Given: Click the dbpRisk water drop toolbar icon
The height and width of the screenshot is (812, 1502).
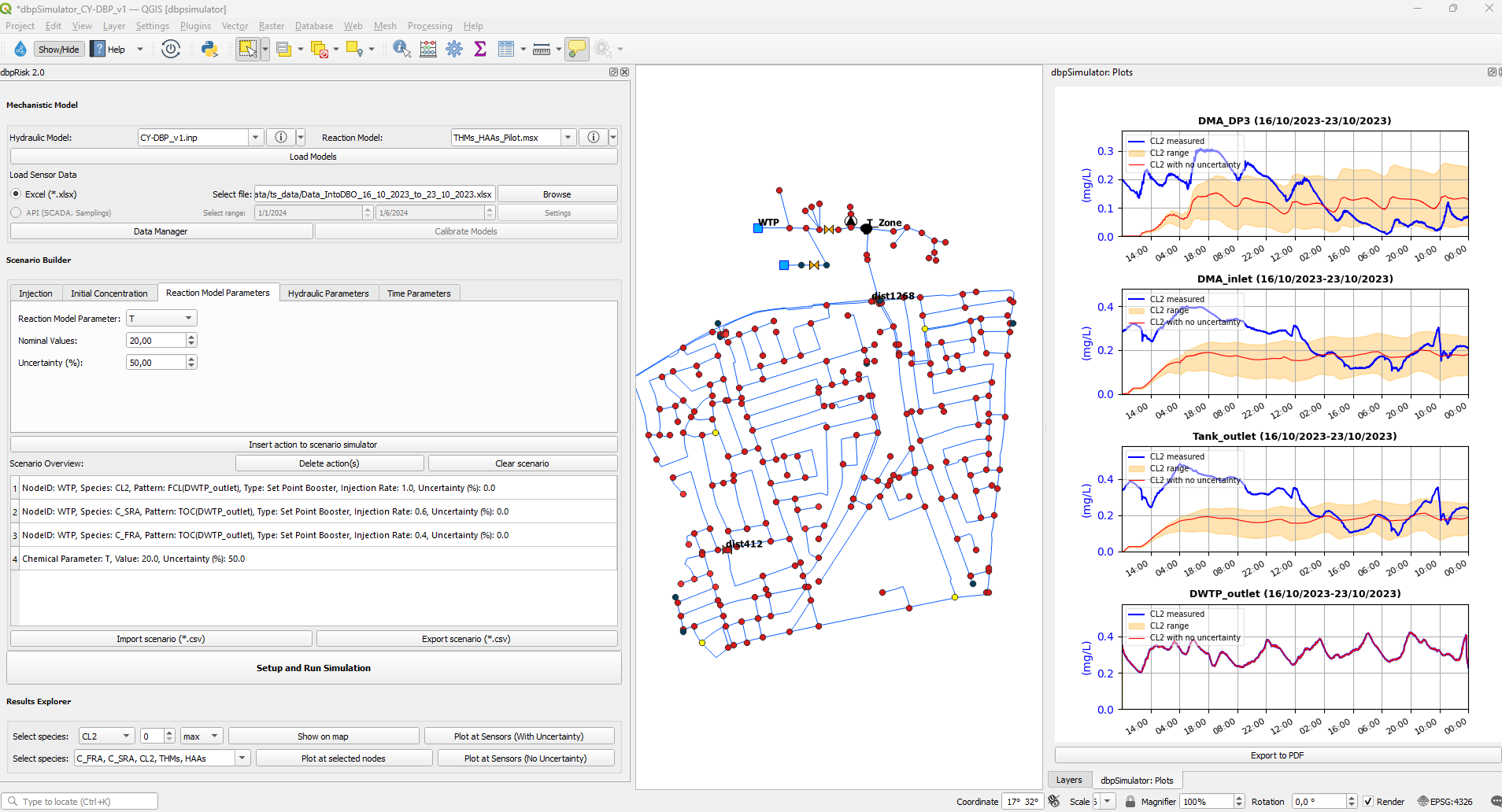Looking at the screenshot, I should pyautogui.click(x=20, y=49).
